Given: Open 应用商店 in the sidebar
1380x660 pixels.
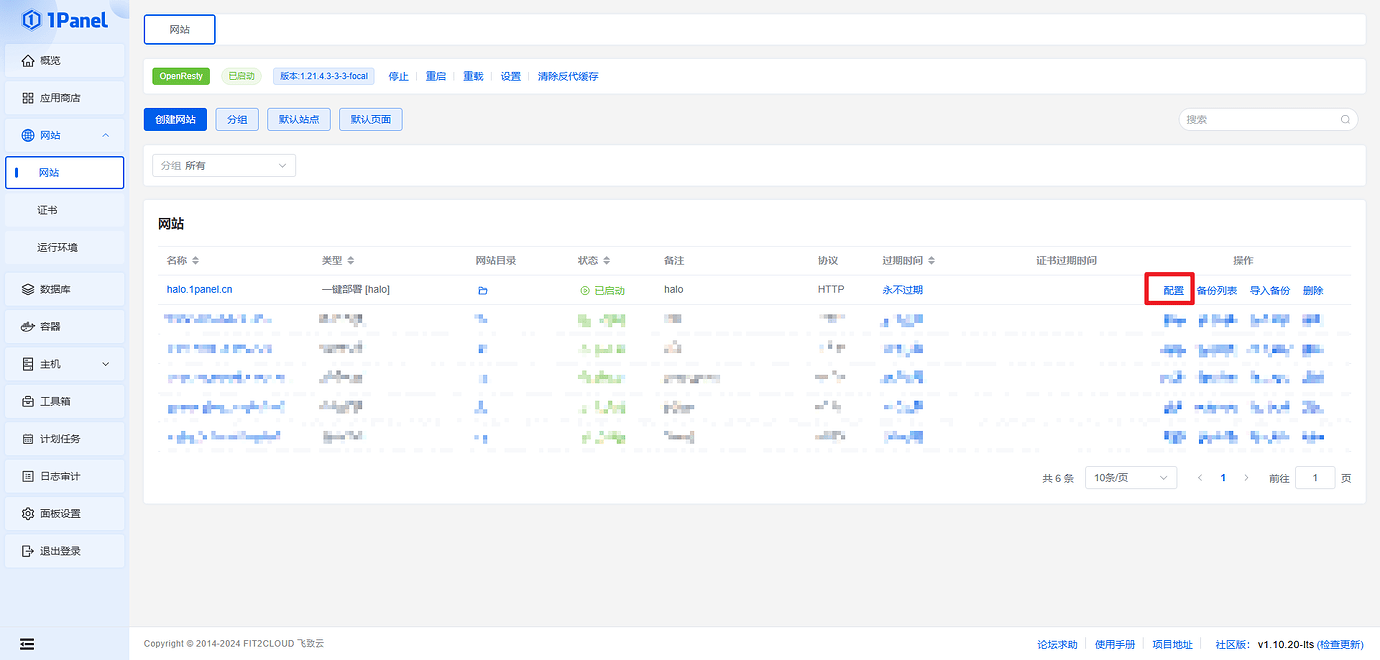Looking at the screenshot, I should pyautogui.click(x=64, y=98).
